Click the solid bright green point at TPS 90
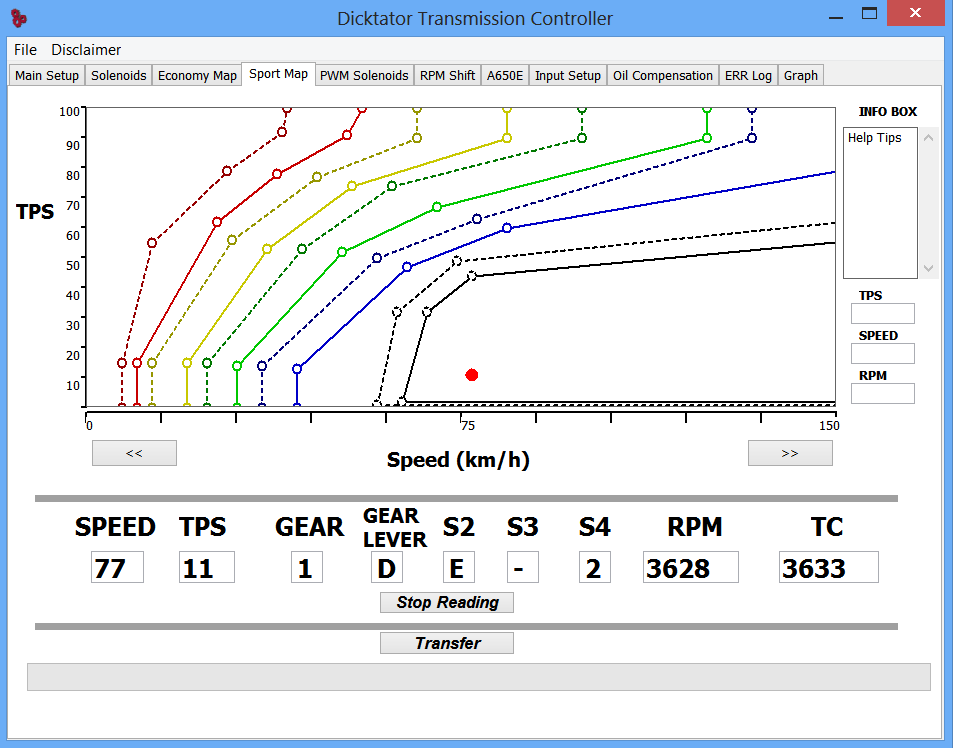953x748 pixels. pos(707,138)
